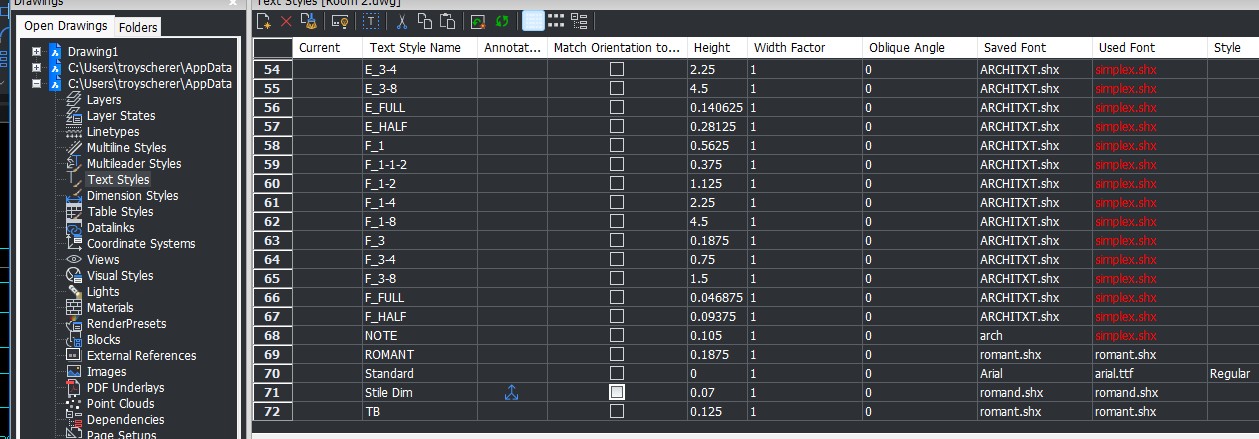Sort by Saved Font column header
Image resolution: width=1259 pixels, height=439 pixels.
tap(1035, 47)
